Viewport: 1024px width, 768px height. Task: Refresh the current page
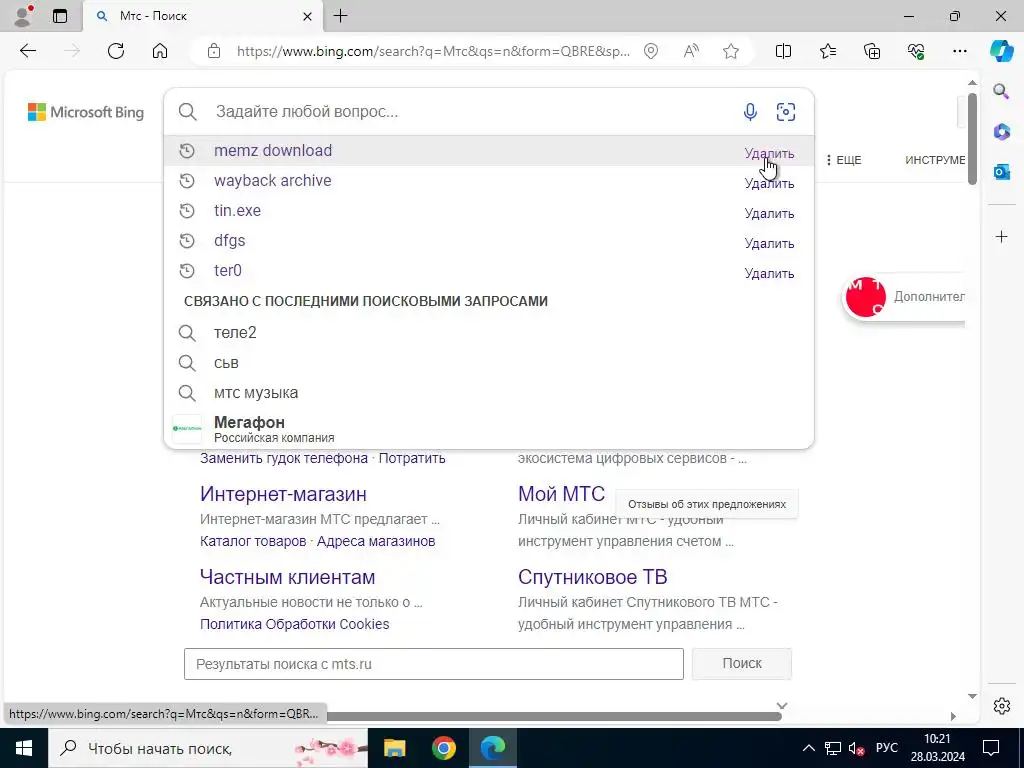pyautogui.click(x=116, y=51)
